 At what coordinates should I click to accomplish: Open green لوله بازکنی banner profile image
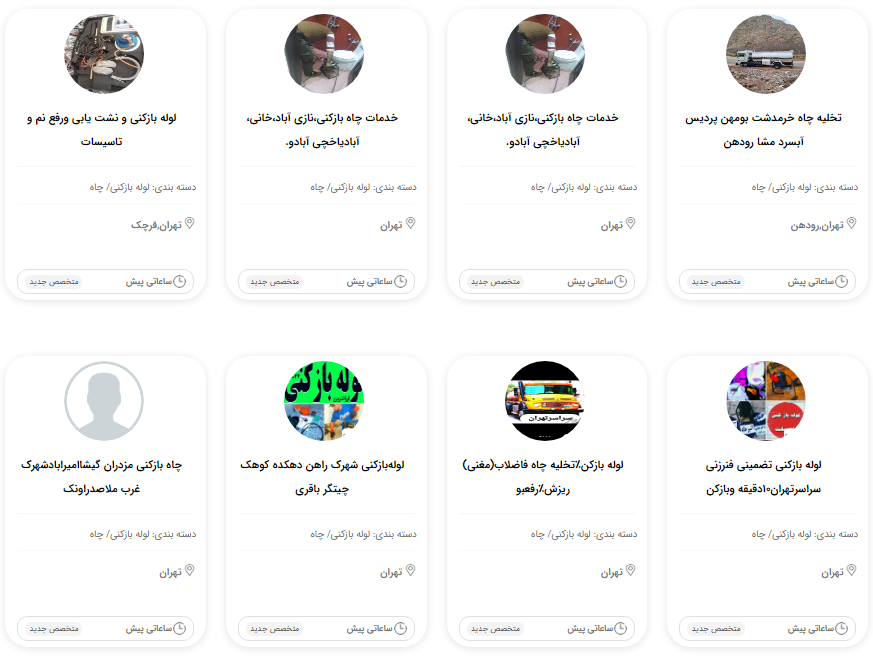pyautogui.click(x=324, y=401)
